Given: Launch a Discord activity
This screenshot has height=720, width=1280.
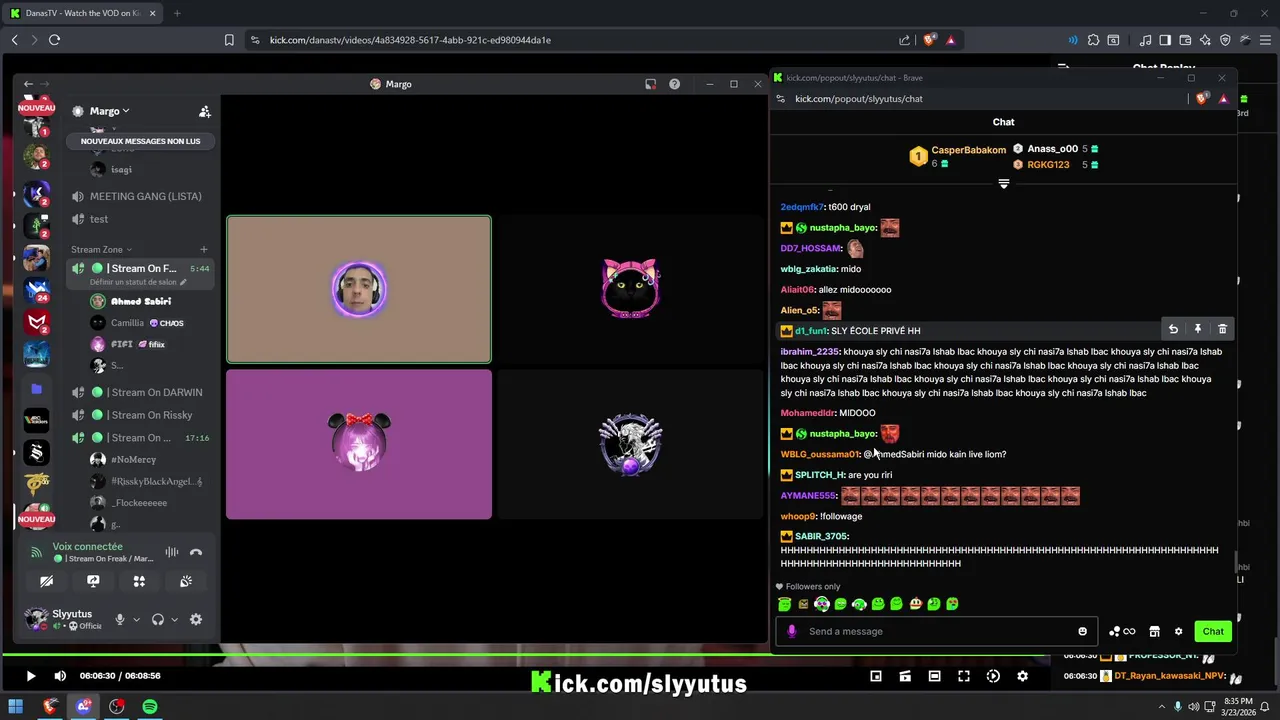Looking at the screenshot, I should pos(139,581).
